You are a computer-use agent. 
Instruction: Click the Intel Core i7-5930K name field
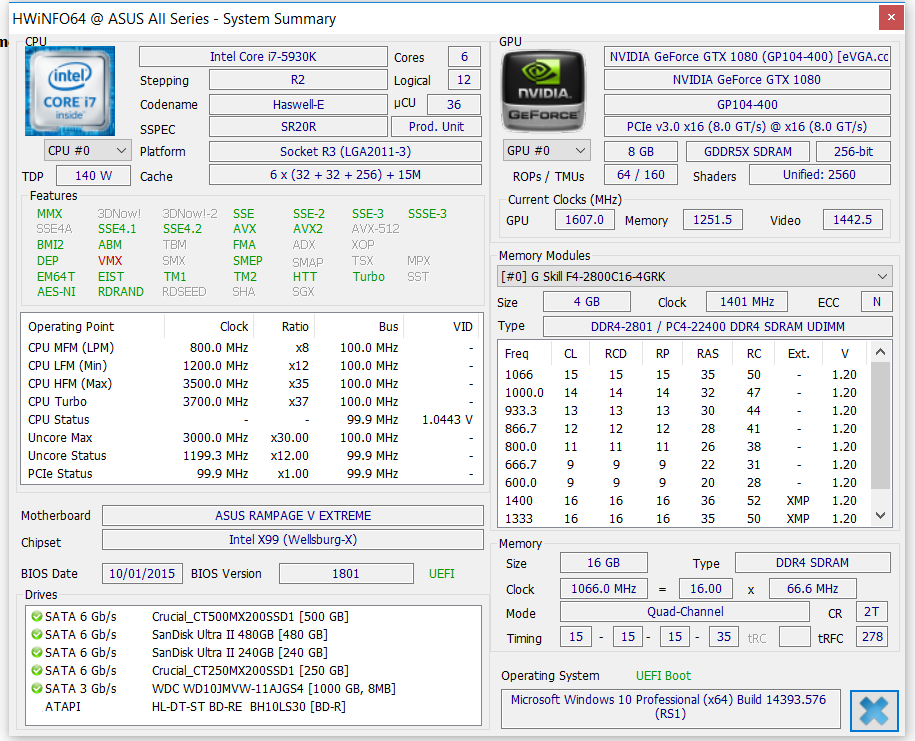(x=263, y=57)
